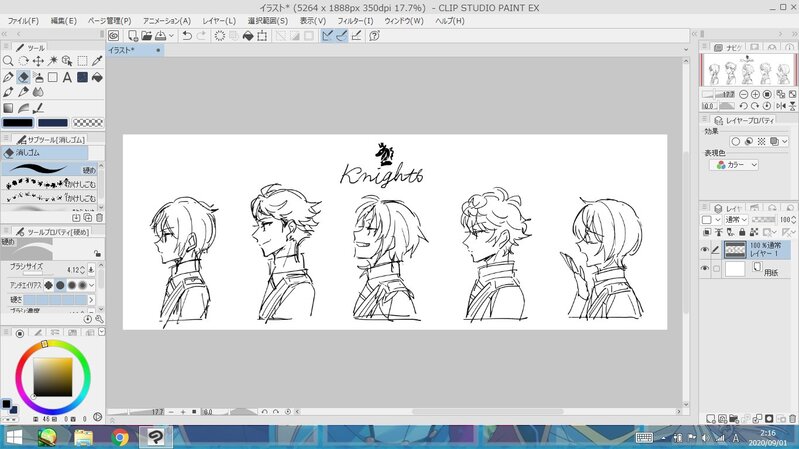Click the Redo arrow in command bar

[201, 36]
